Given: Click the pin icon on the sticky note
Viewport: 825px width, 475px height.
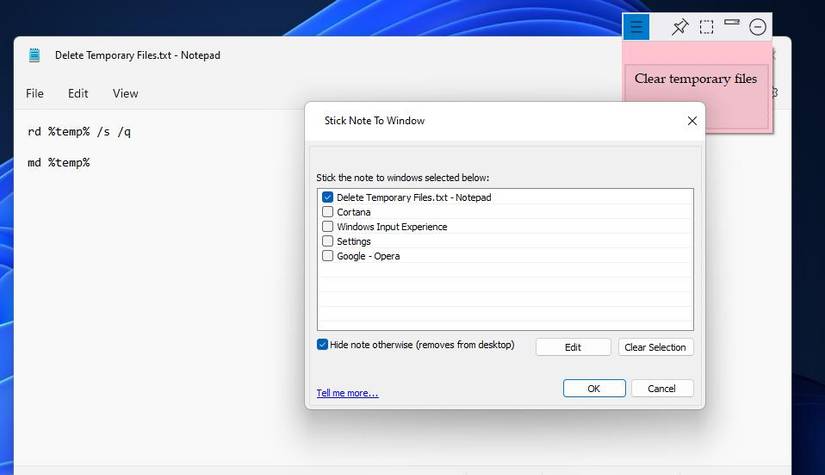Looking at the screenshot, I should [x=680, y=27].
